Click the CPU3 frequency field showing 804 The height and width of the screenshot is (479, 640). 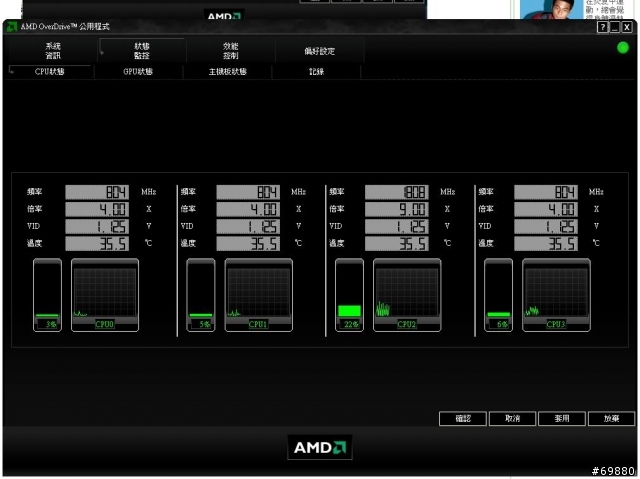tap(546, 192)
